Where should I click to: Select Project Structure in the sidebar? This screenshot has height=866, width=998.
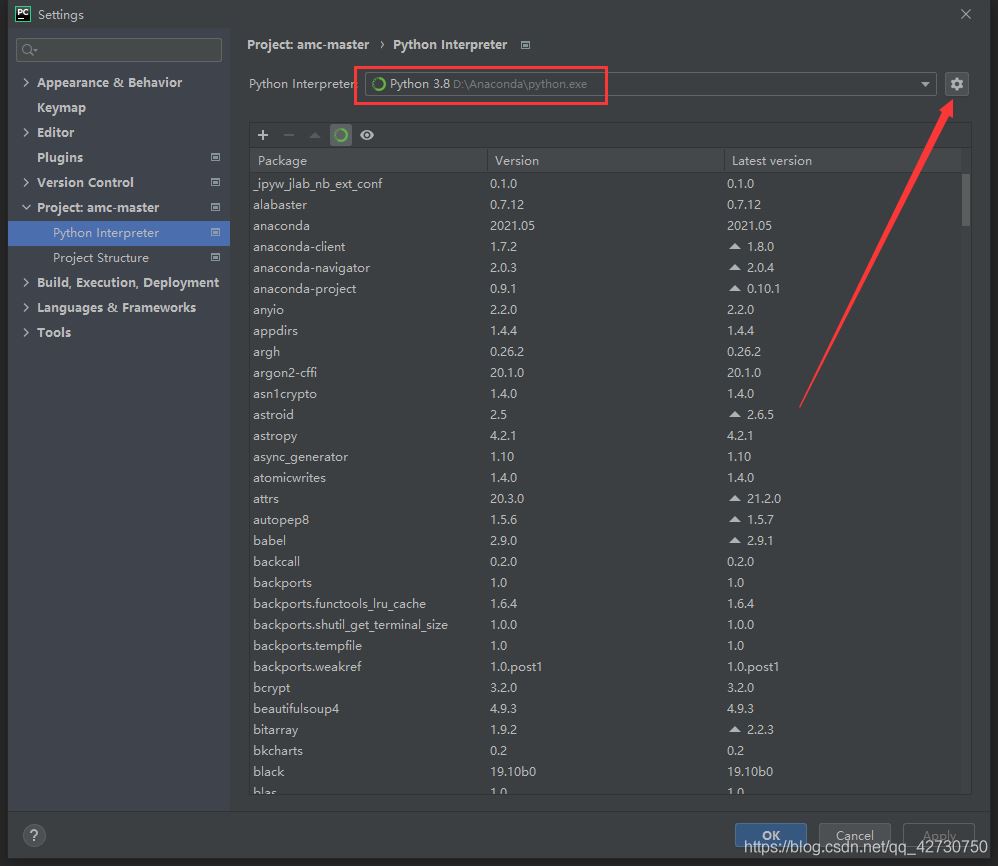coord(101,258)
